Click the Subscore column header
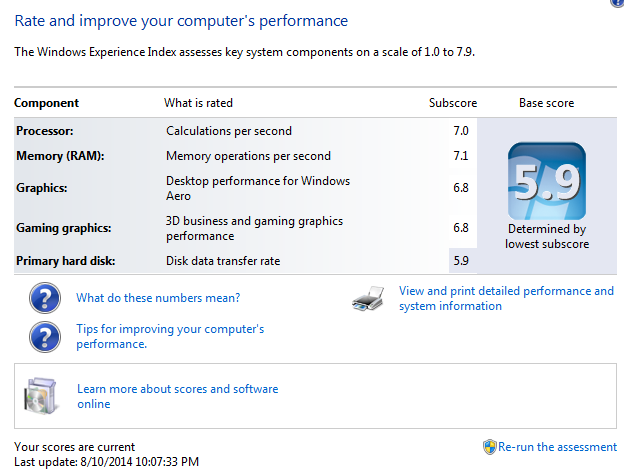Image resolution: width=624 pixels, height=472 pixels. 453,103
